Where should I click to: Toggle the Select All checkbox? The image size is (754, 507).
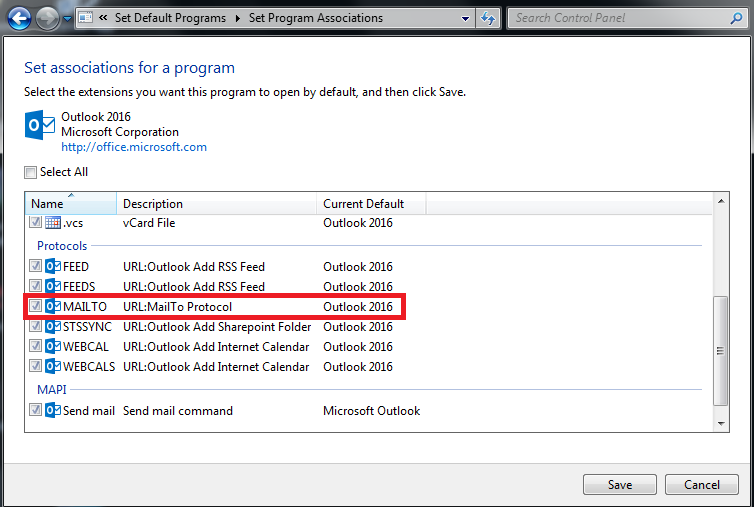pyautogui.click(x=31, y=172)
